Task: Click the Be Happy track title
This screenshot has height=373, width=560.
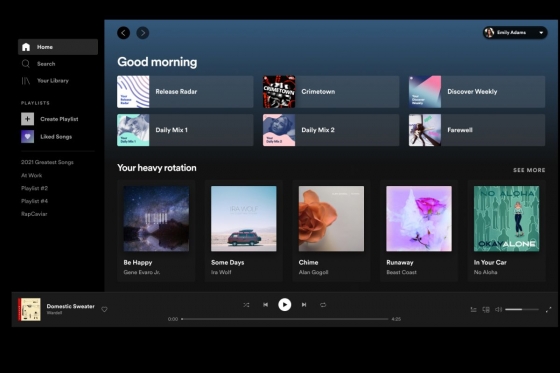Action: coord(138,263)
